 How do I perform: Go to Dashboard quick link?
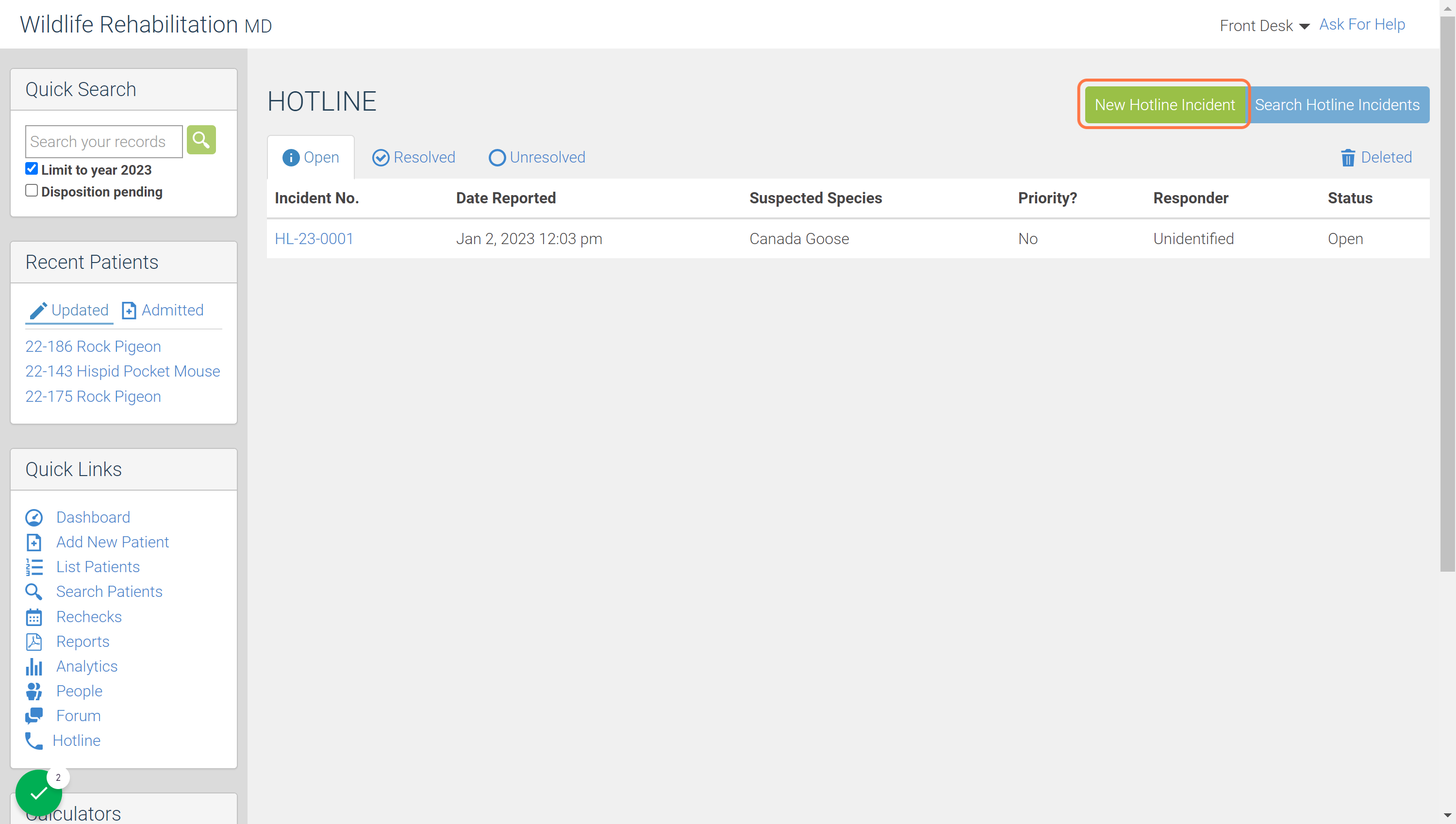pyautogui.click(x=93, y=517)
